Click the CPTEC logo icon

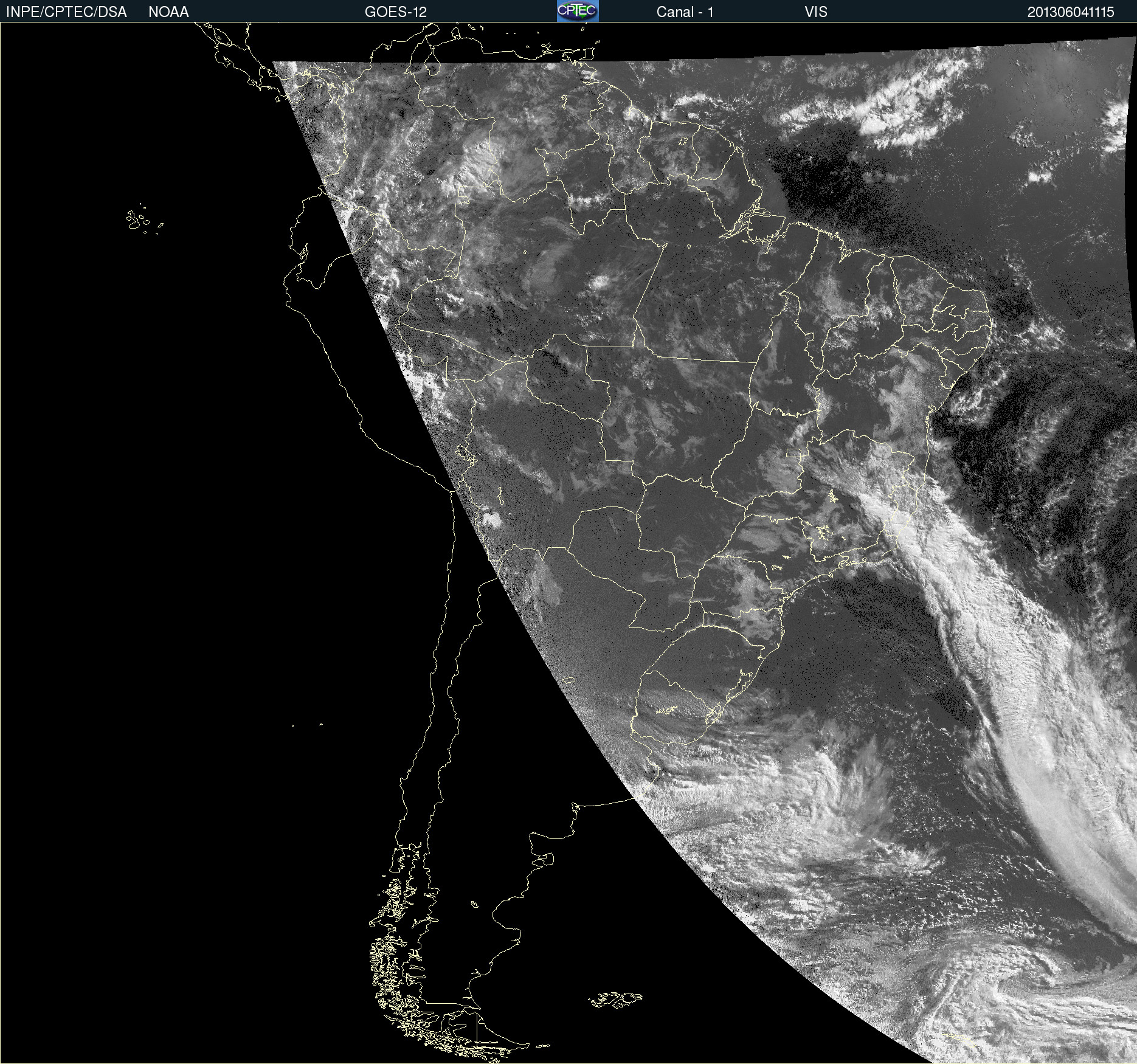578,11
